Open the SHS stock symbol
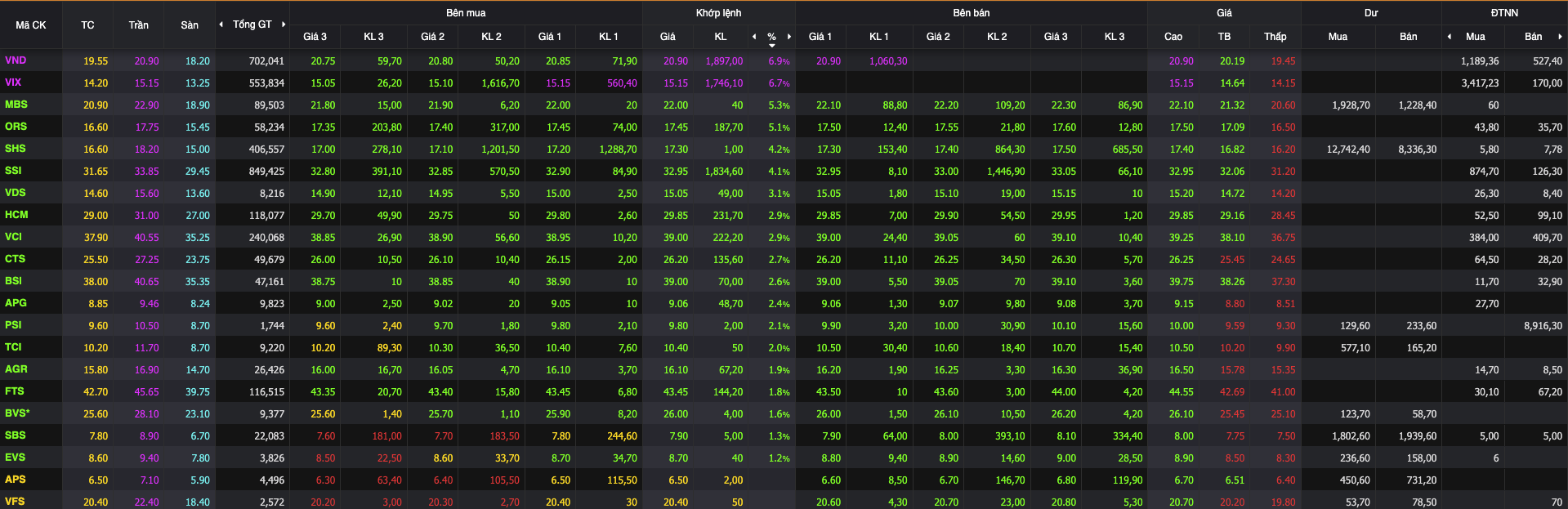This screenshot has height=509, width=1568. [16, 149]
